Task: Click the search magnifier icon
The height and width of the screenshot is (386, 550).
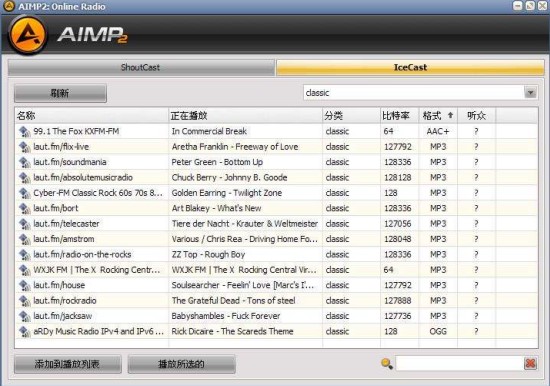Action: tap(387, 364)
